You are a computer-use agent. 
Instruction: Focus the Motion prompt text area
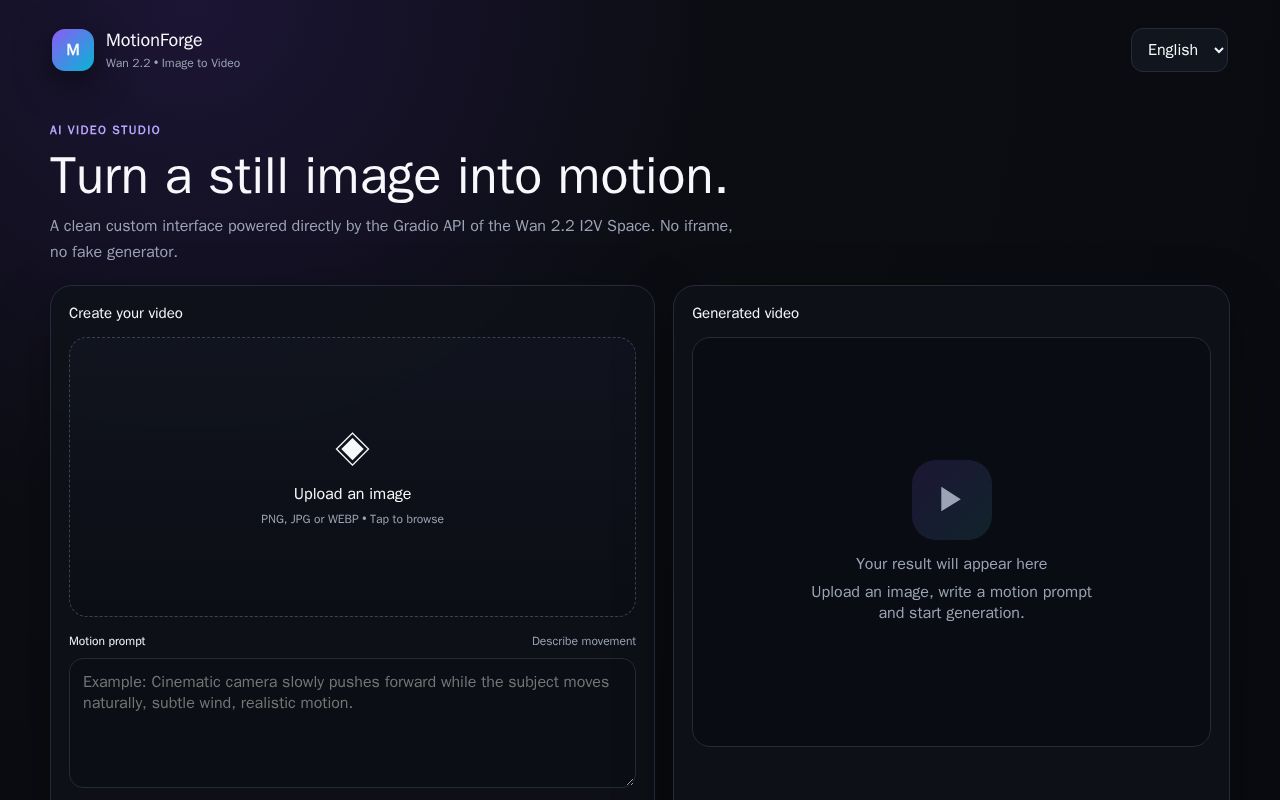click(352, 723)
